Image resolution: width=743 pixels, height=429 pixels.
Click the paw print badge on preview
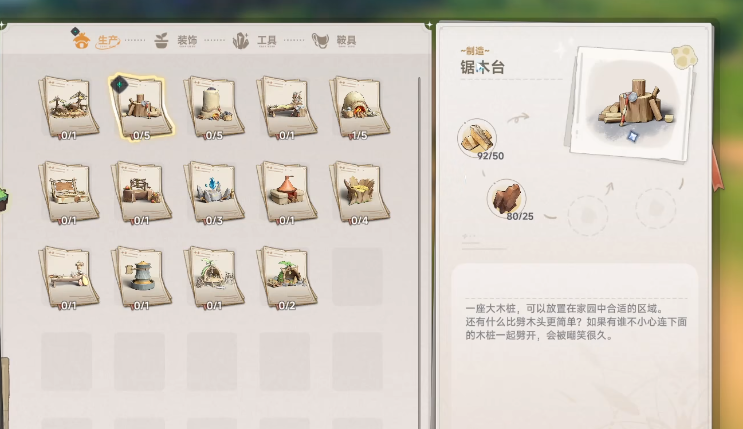coord(683,57)
